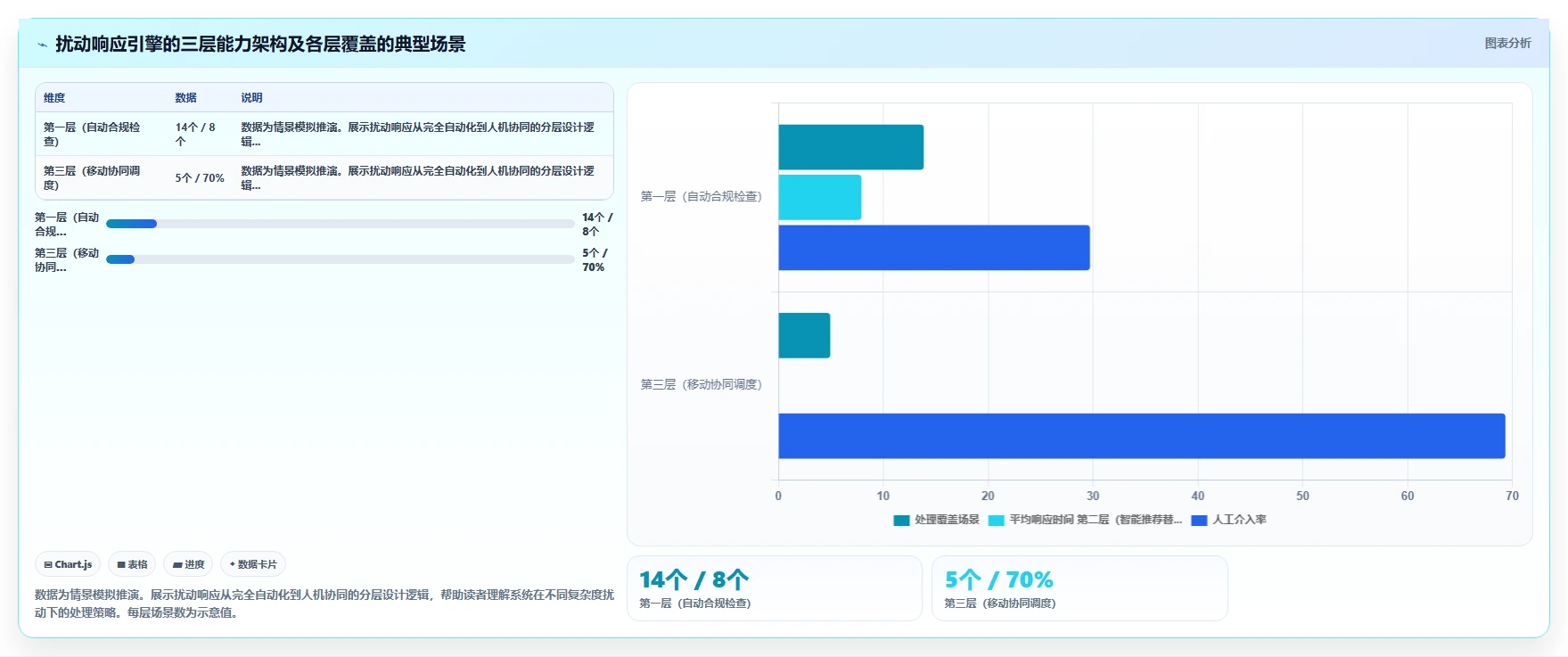Click the 说明 column header
Image resolution: width=1568 pixels, height=657 pixels.
[x=251, y=98]
